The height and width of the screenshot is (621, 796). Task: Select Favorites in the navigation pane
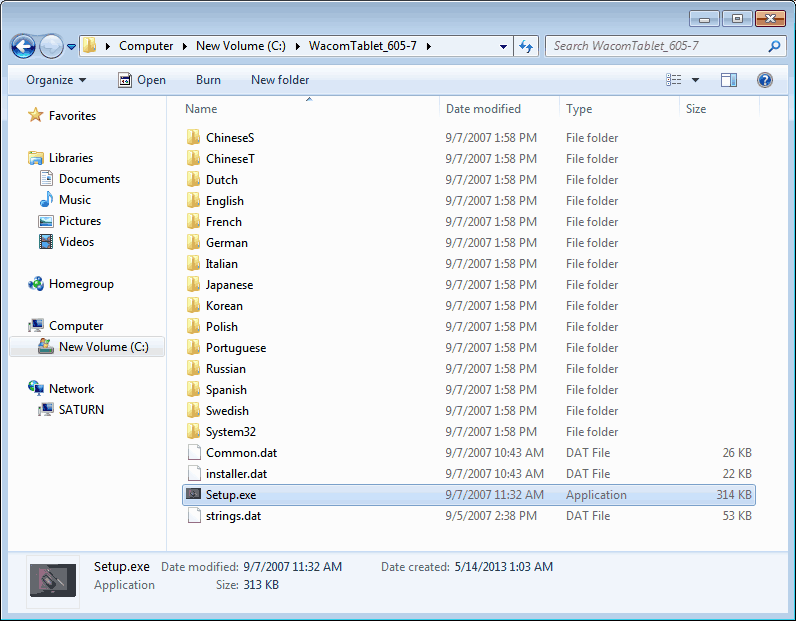62,116
